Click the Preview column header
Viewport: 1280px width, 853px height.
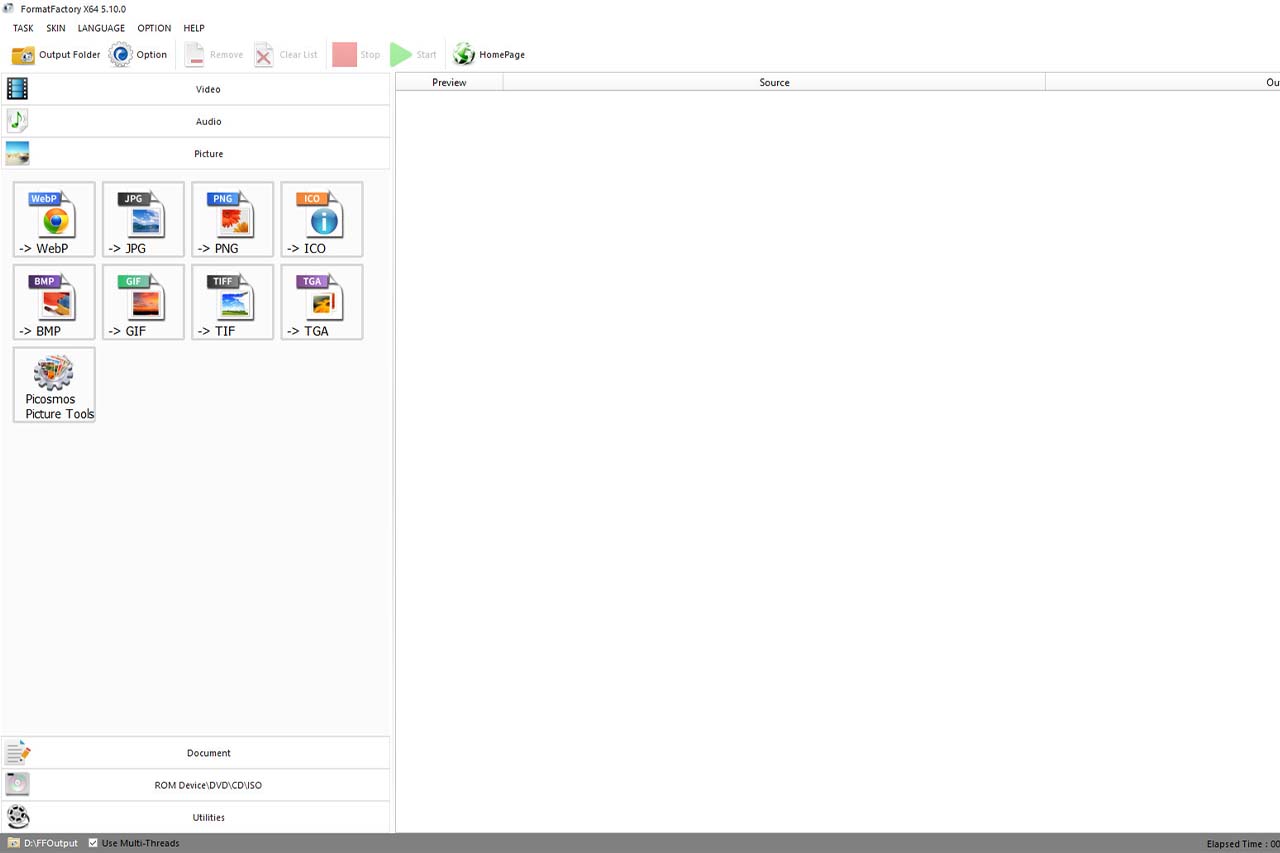tap(449, 82)
